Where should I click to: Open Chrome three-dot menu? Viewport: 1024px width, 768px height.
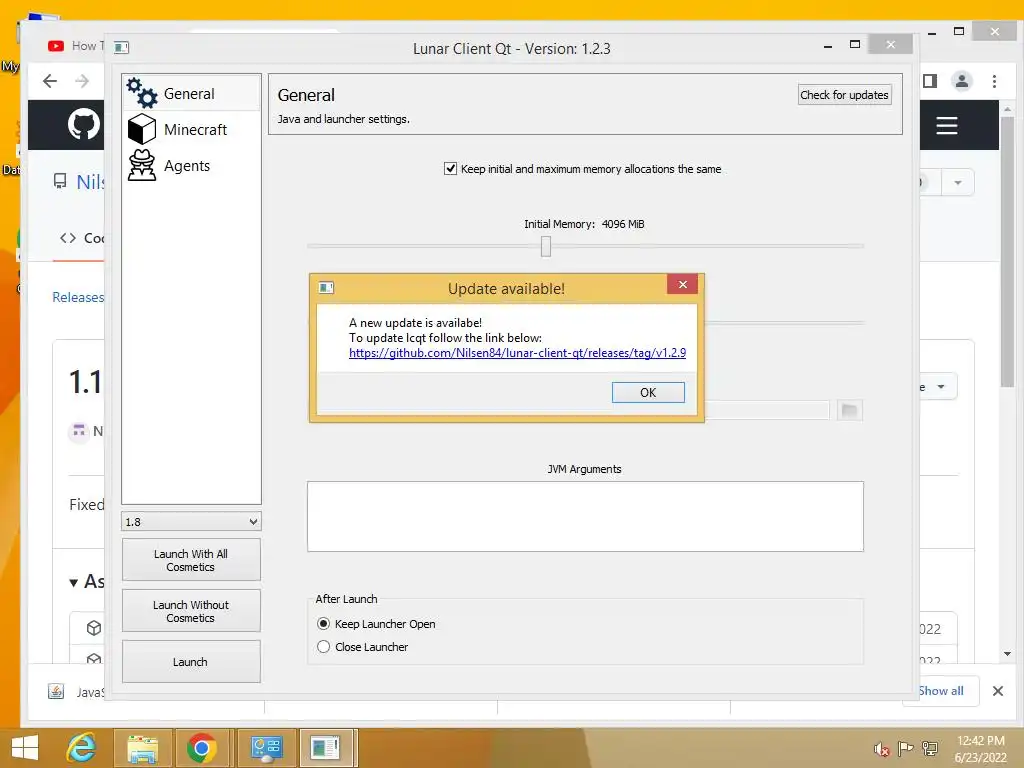[x=994, y=81]
